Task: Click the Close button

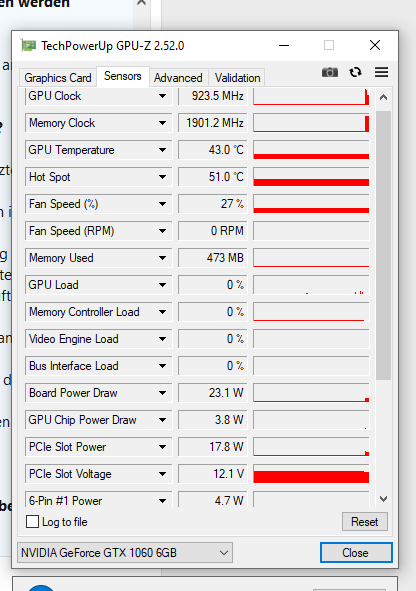Action: click(356, 553)
